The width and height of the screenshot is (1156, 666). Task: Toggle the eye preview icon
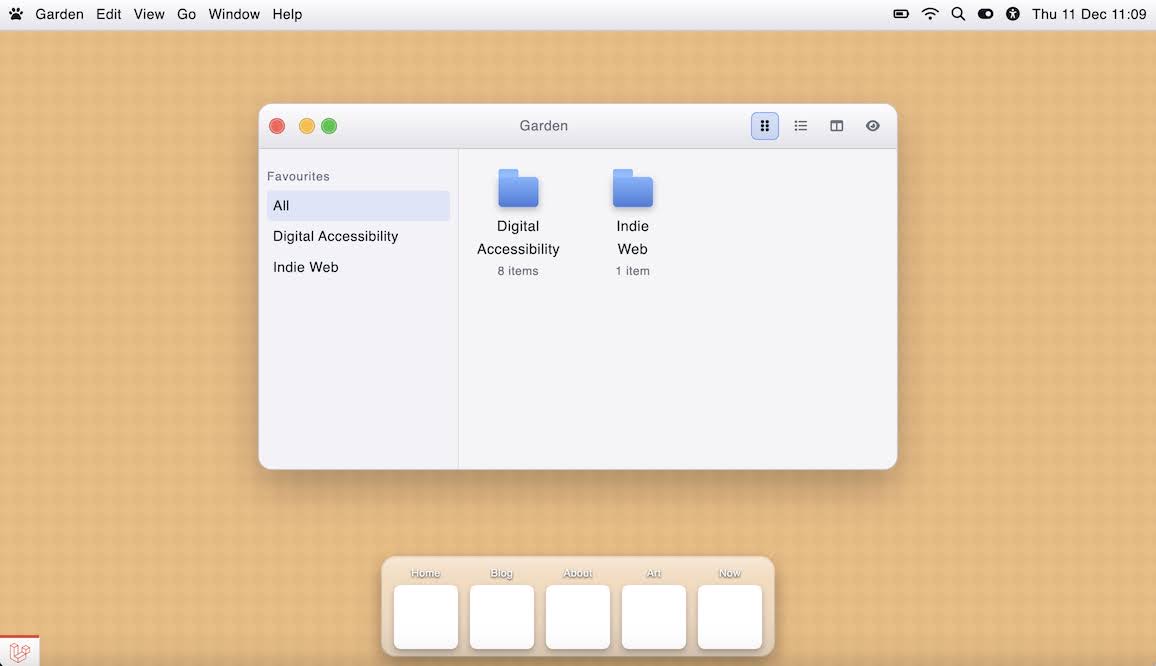click(873, 126)
